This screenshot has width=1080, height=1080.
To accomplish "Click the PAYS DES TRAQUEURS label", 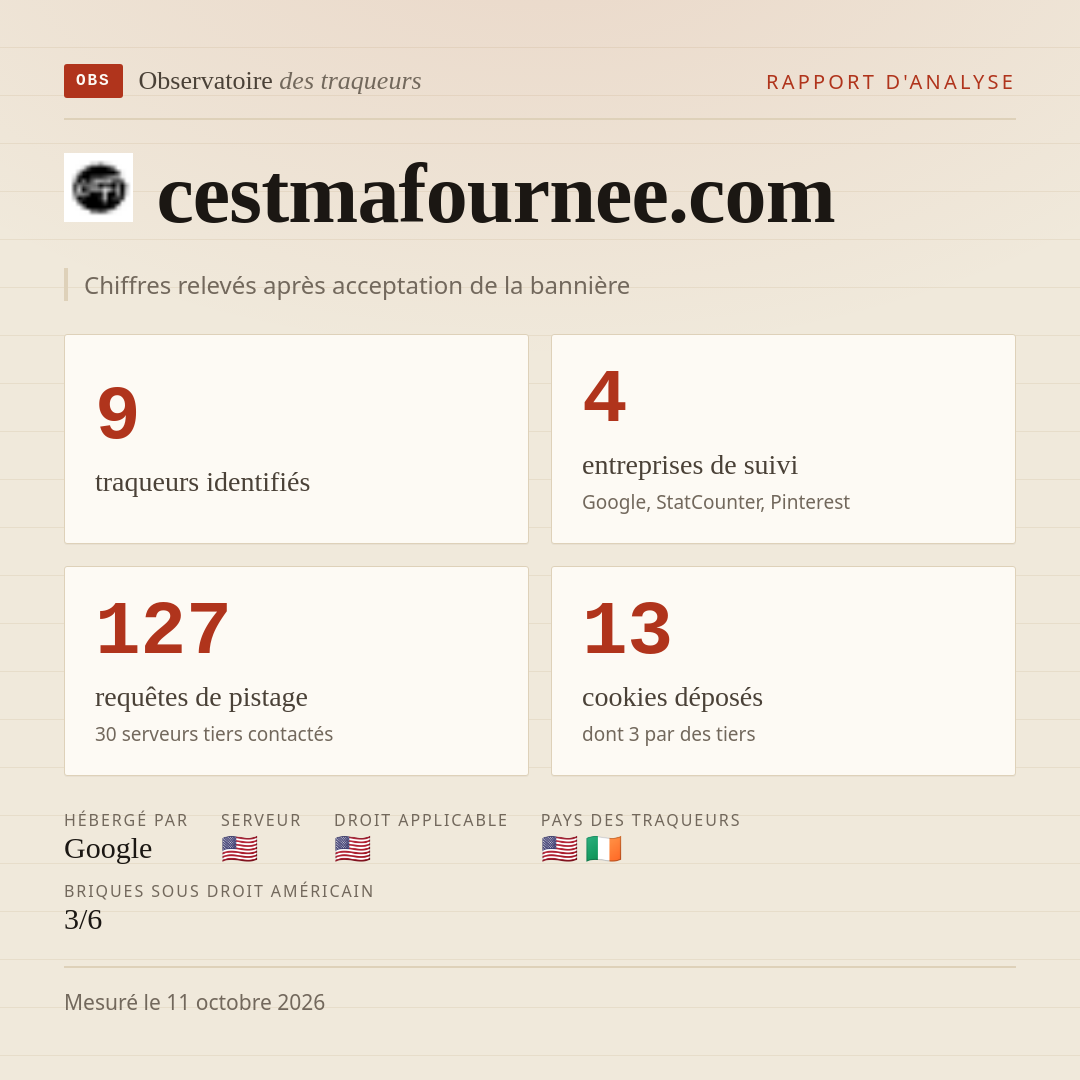I will coord(641,820).
